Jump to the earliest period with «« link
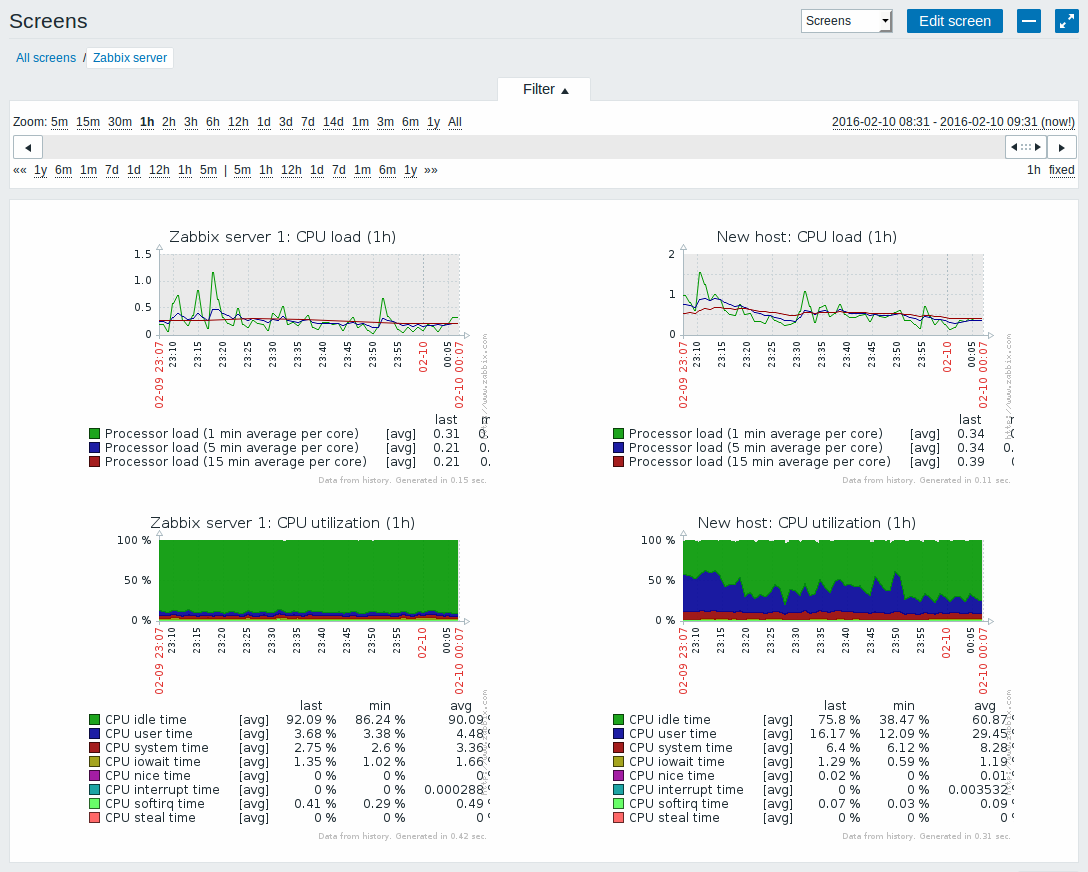The height and width of the screenshot is (872, 1088). (19, 170)
